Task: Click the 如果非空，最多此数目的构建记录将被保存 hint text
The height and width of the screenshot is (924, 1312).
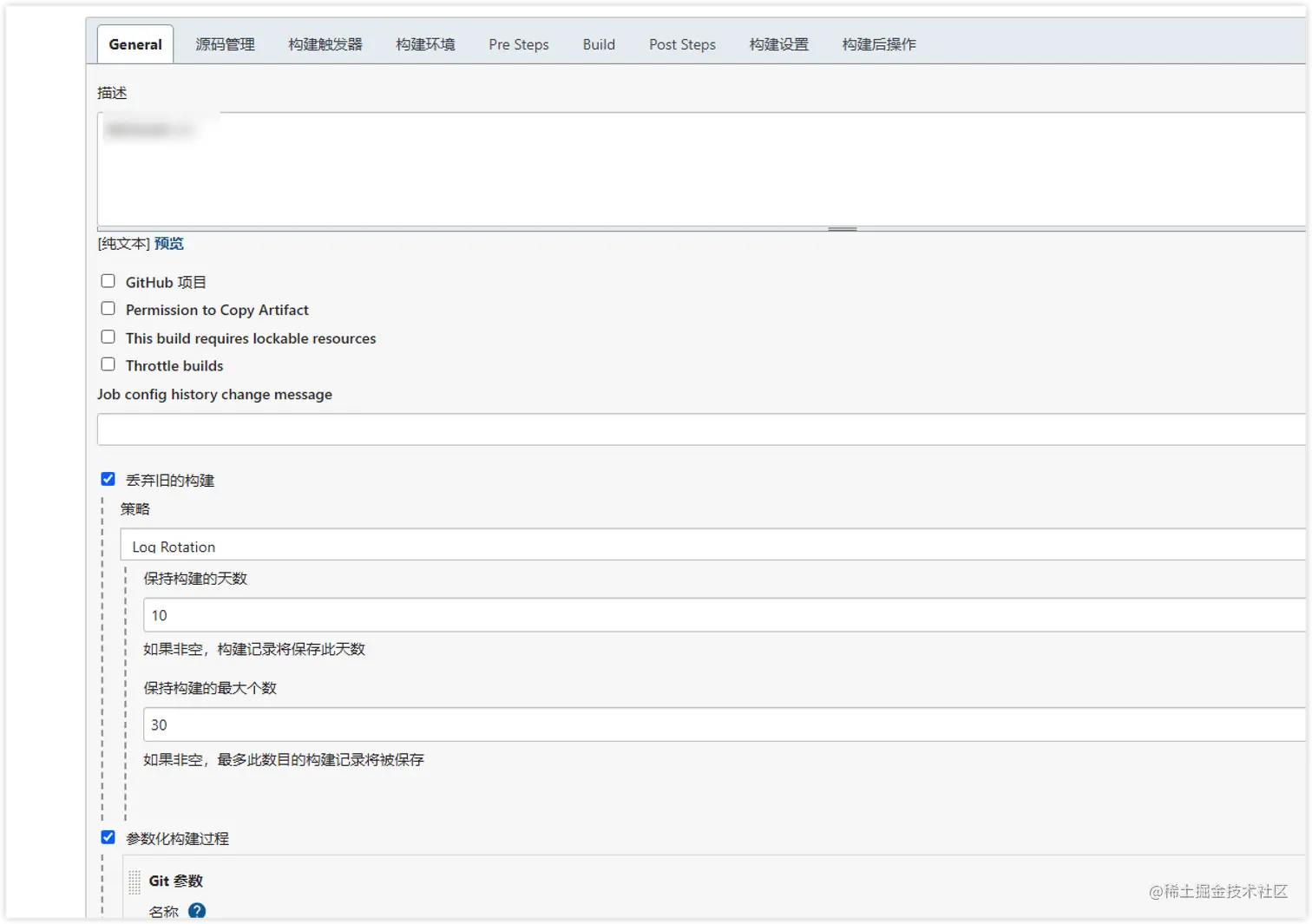Action: pyautogui.click(x=284, y=759)
